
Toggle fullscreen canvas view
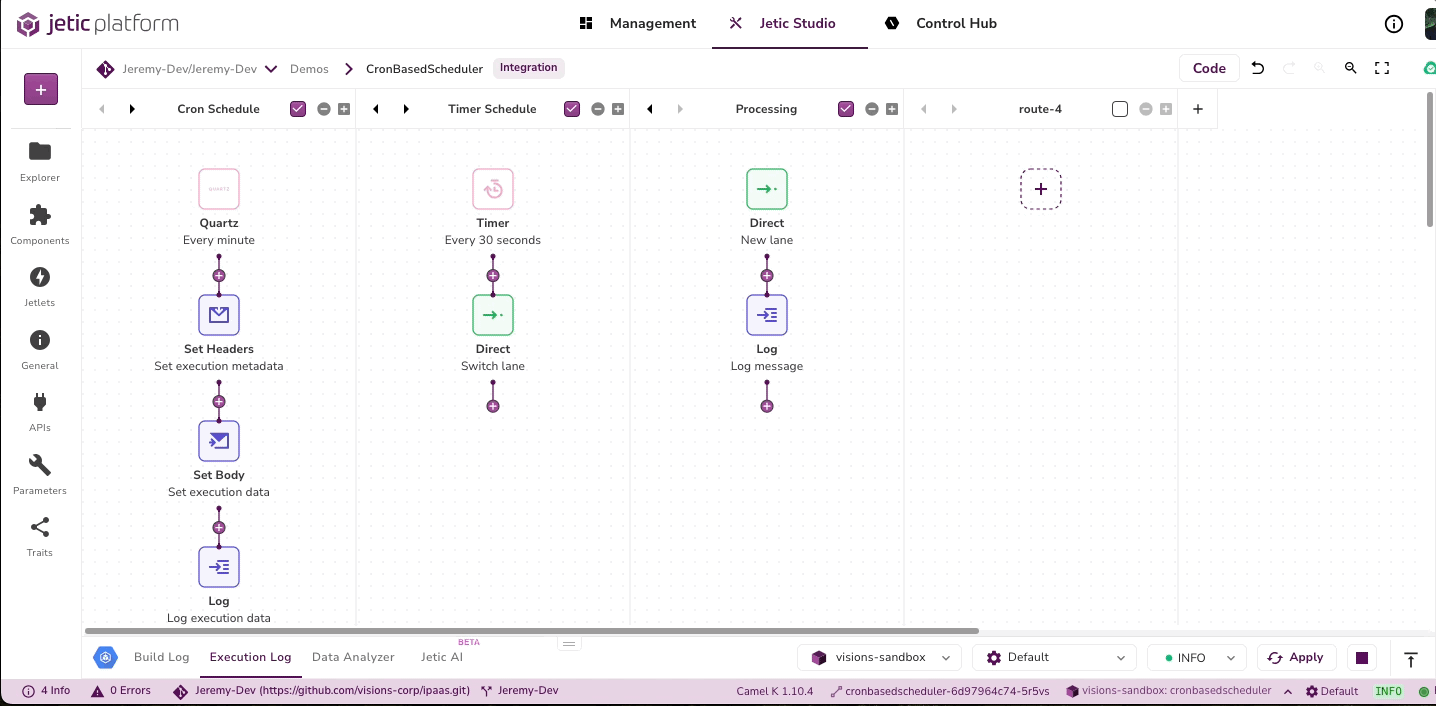click(1382, 68)
